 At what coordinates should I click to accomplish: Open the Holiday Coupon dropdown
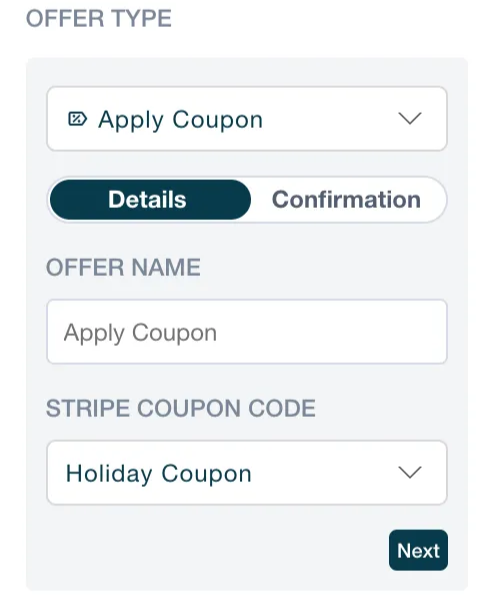pyautogui.click(x=247, y=473)
